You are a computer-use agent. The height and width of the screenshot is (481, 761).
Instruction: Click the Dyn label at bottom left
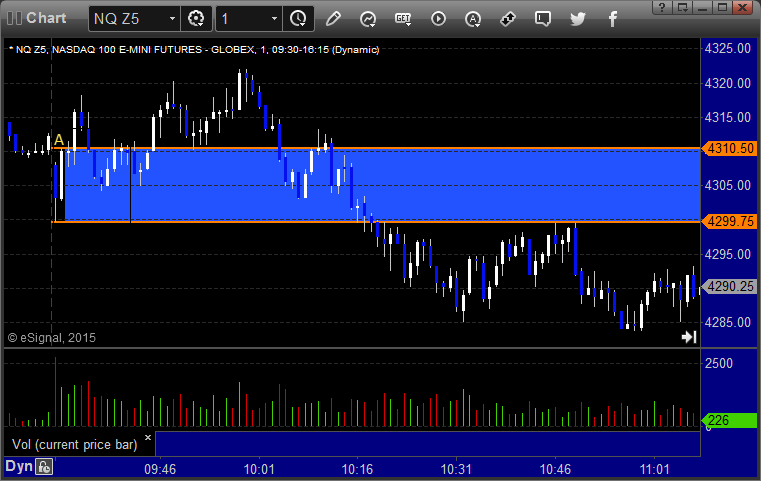pyautogui.click(x=19, y=466)
